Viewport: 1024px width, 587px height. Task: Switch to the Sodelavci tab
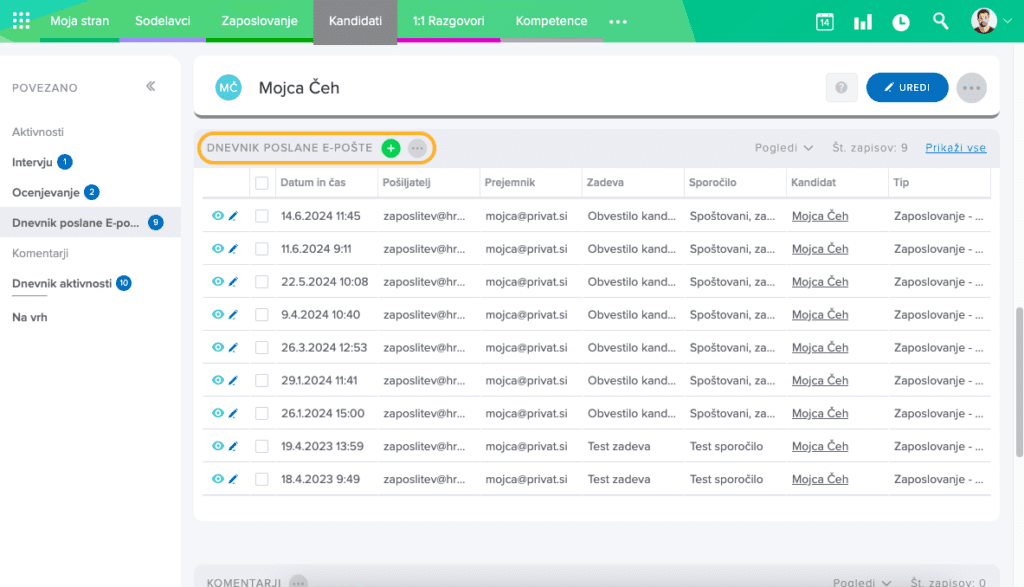coord(163,21)
